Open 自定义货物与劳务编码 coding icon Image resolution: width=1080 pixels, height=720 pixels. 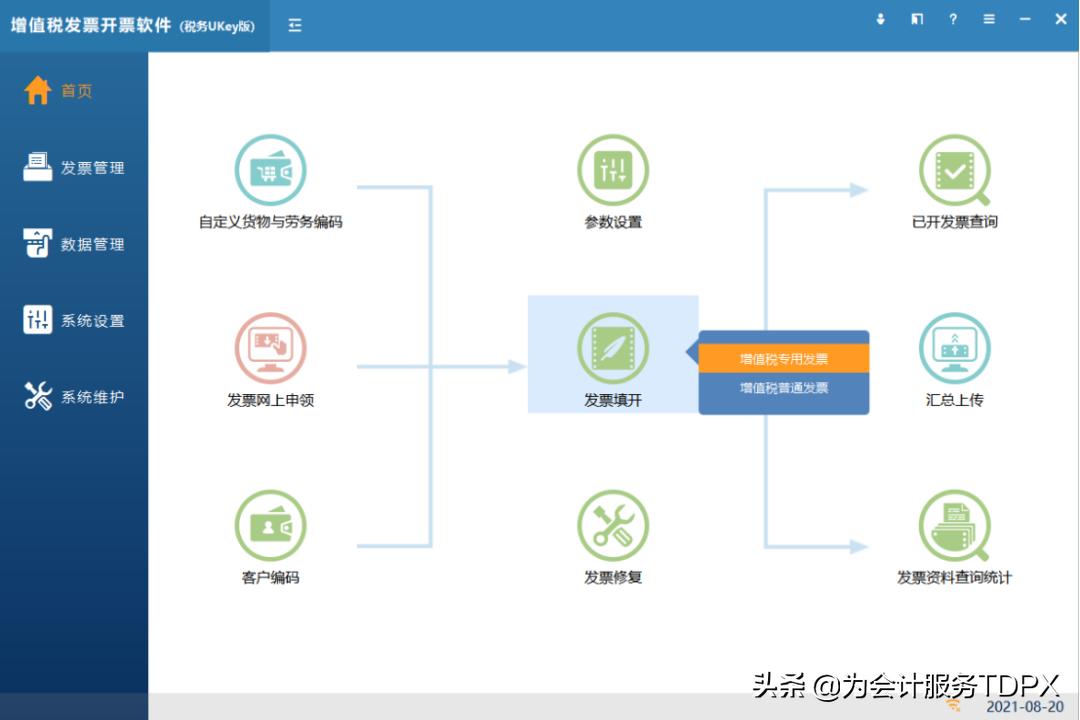coord(270,171)
